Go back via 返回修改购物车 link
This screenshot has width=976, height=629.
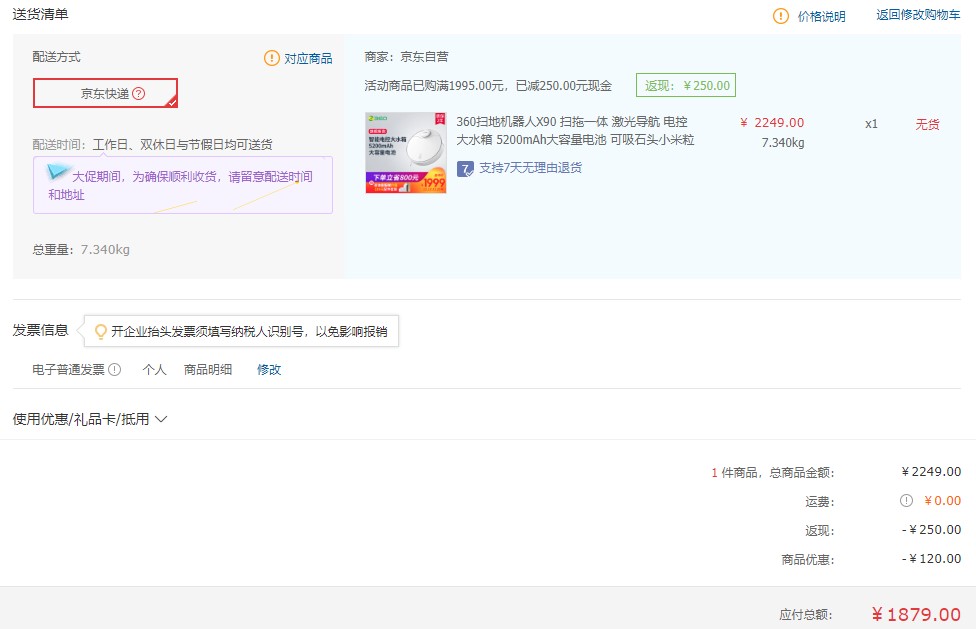point(918,15)
